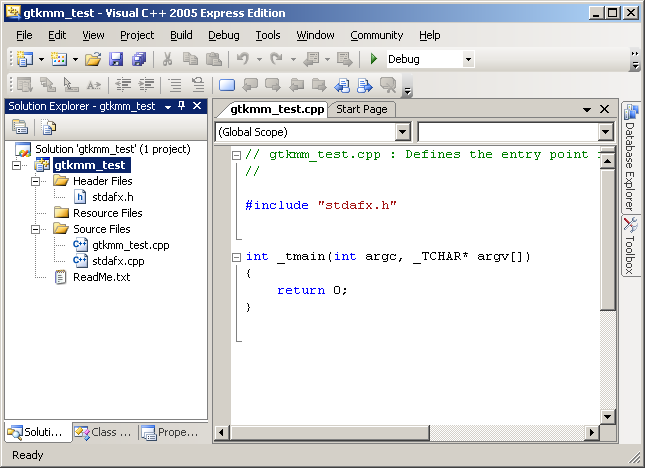Click the Save icon in toolbar

tap(116, 59)
